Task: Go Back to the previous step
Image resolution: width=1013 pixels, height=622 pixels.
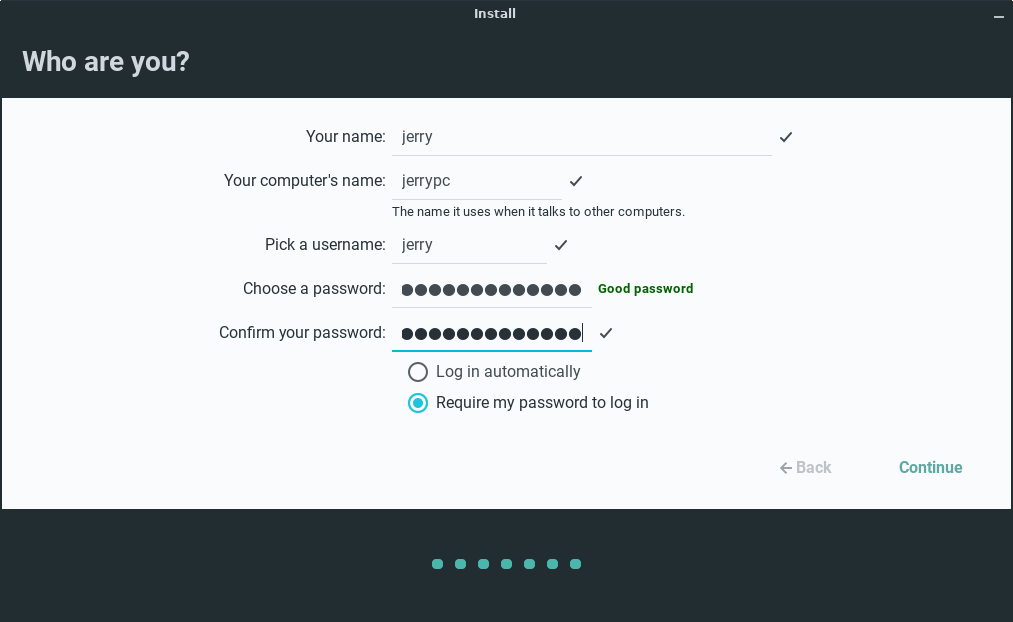Action: click(806, 468)
